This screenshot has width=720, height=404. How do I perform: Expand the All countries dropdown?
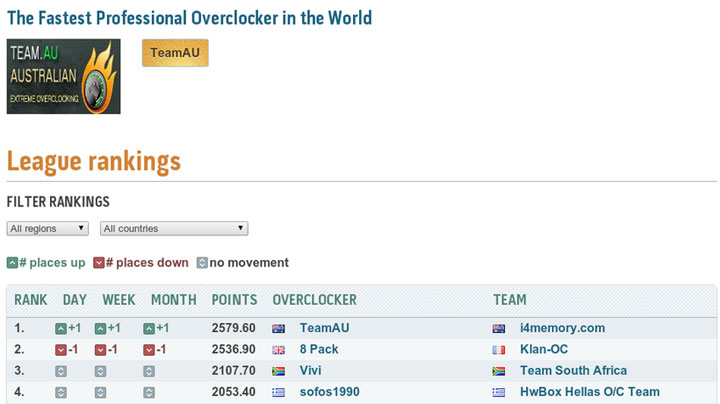(173, 228)
